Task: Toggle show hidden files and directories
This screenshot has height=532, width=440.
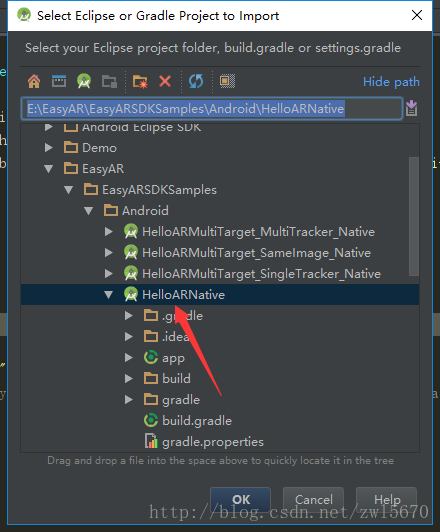Action: (x=227, y=81)
